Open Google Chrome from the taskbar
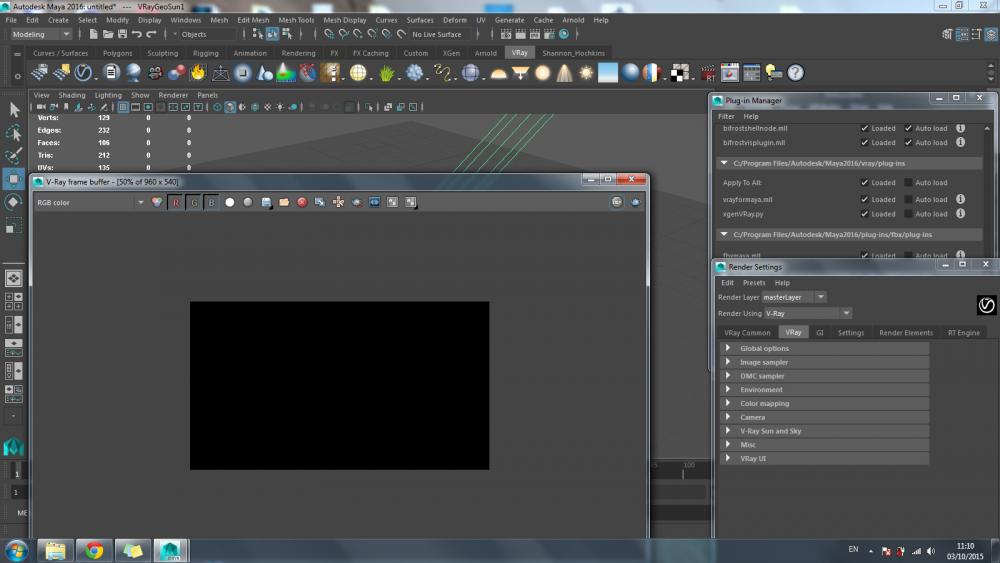 (94, 550)
